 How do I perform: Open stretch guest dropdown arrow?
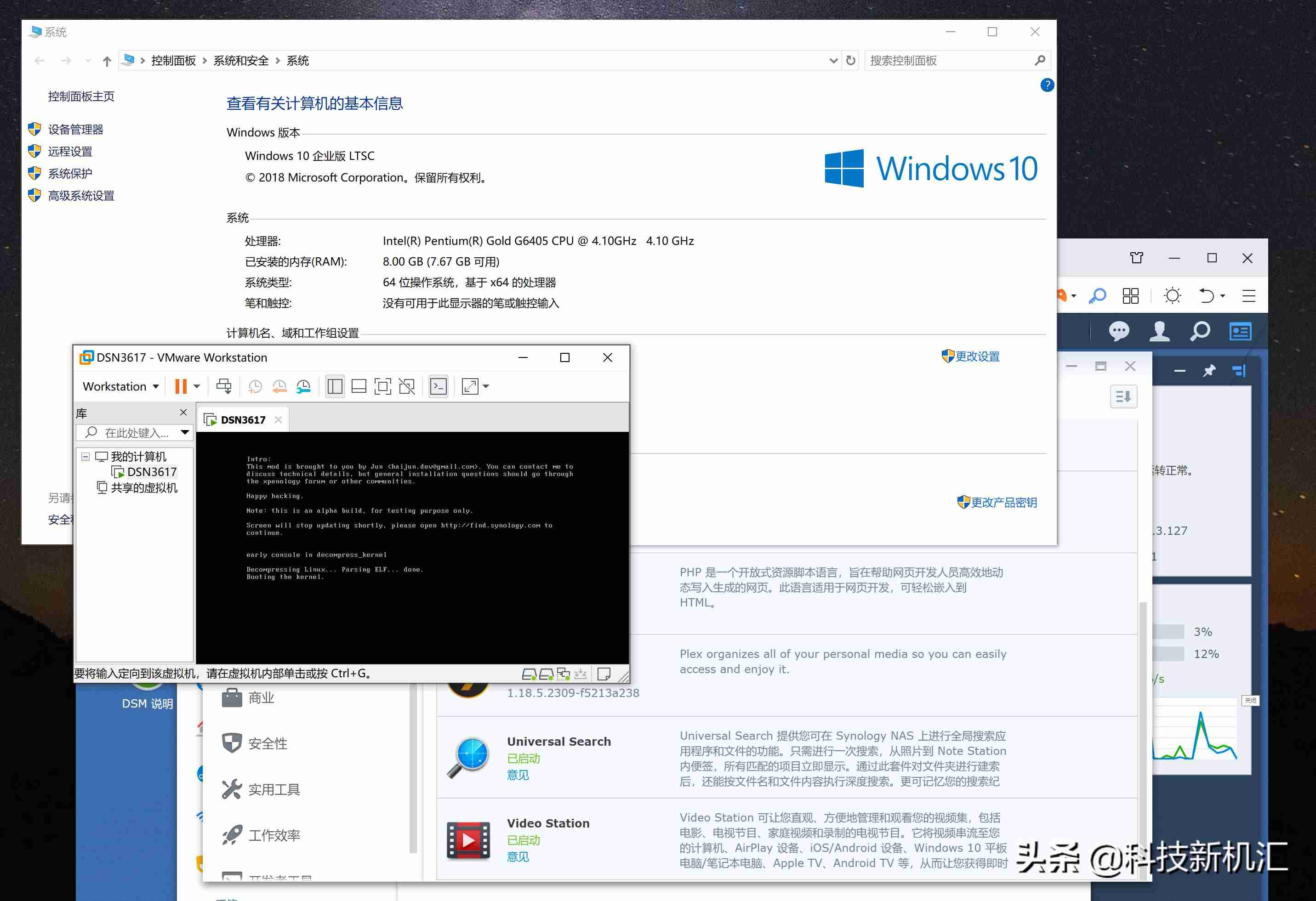tap(486, 386)
